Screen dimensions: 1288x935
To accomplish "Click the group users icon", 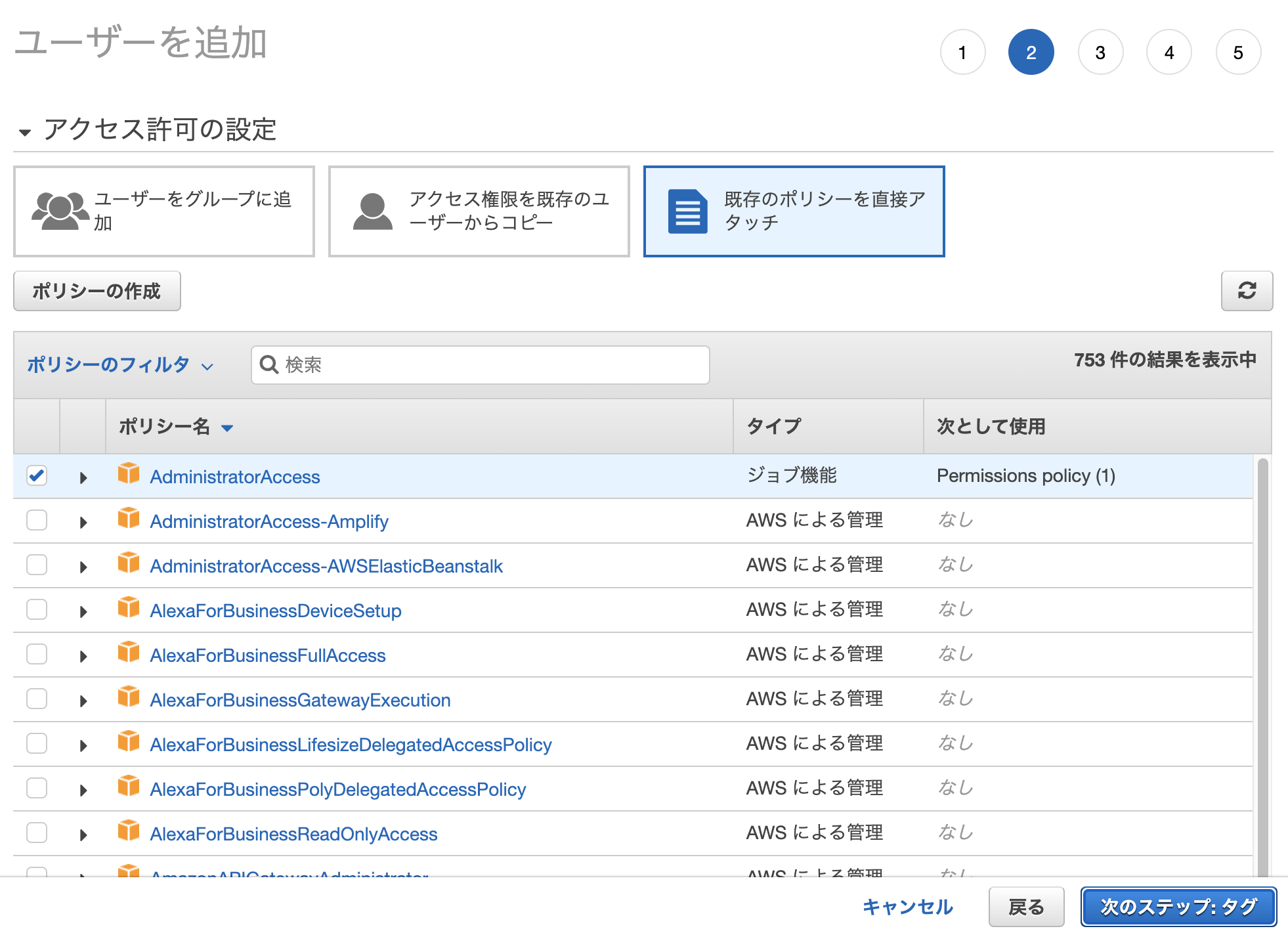I will (x=60, y=211).
